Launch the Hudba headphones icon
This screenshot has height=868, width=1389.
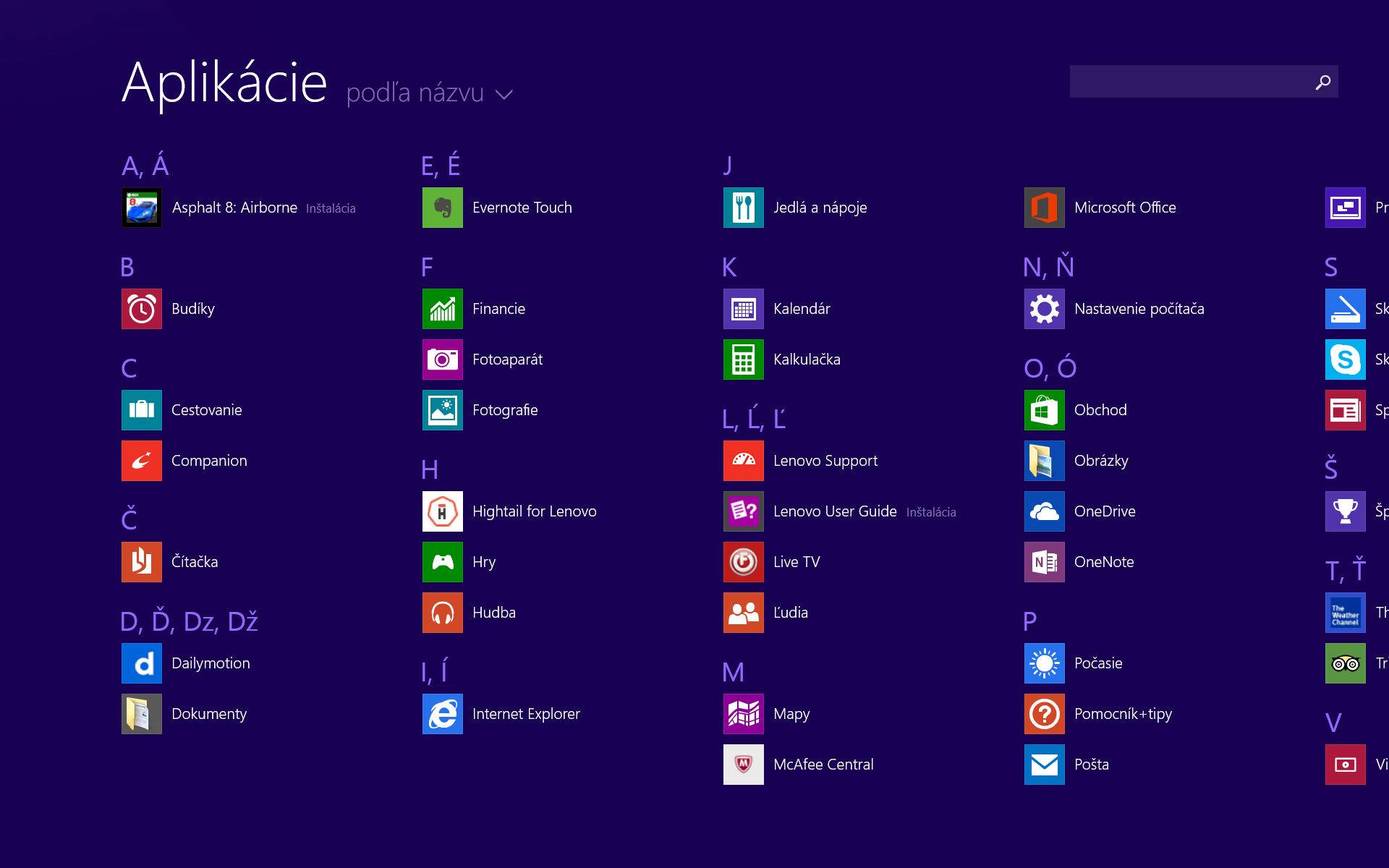point(442,613)
